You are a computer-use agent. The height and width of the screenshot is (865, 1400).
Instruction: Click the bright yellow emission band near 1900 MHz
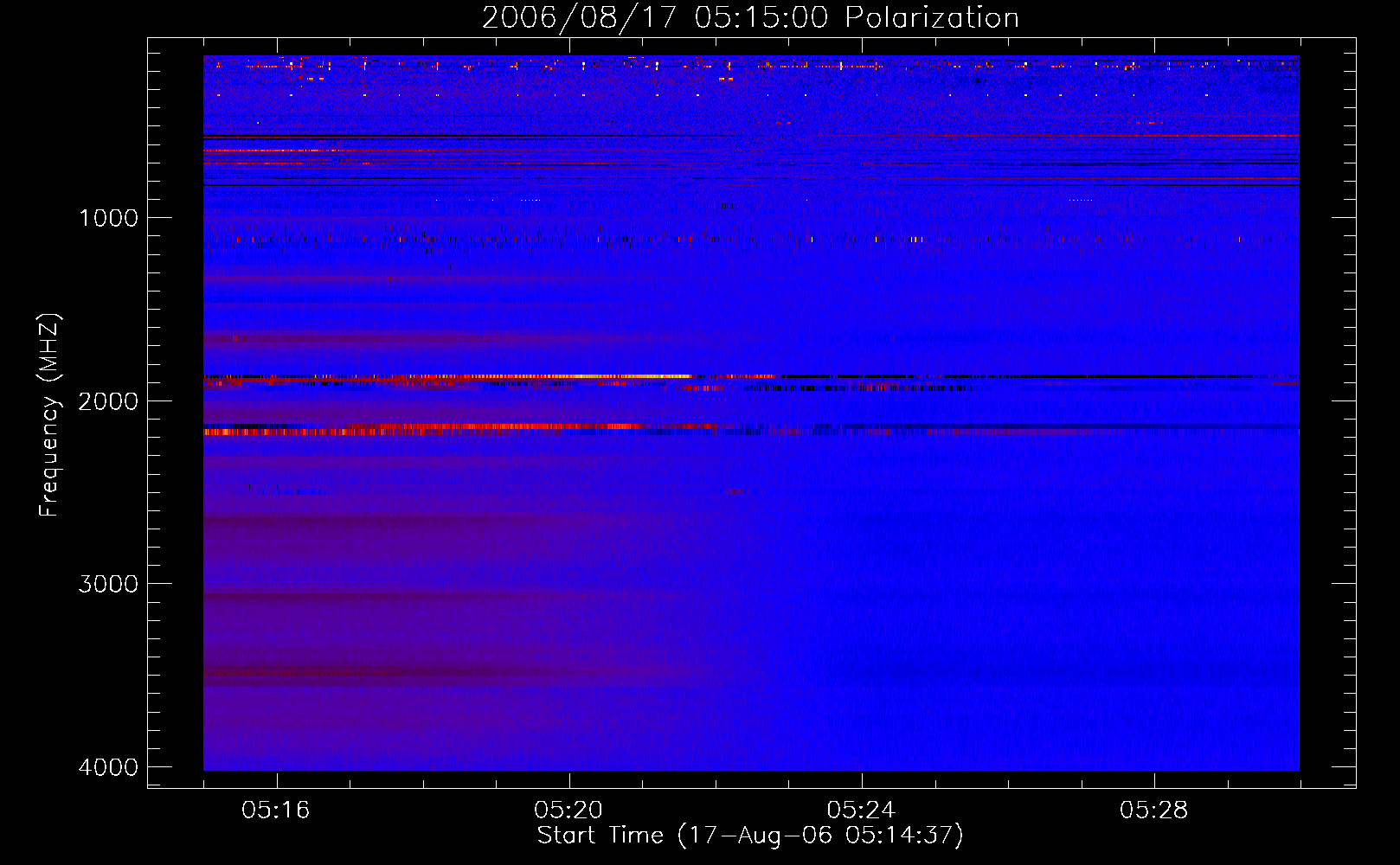(606, 376)
